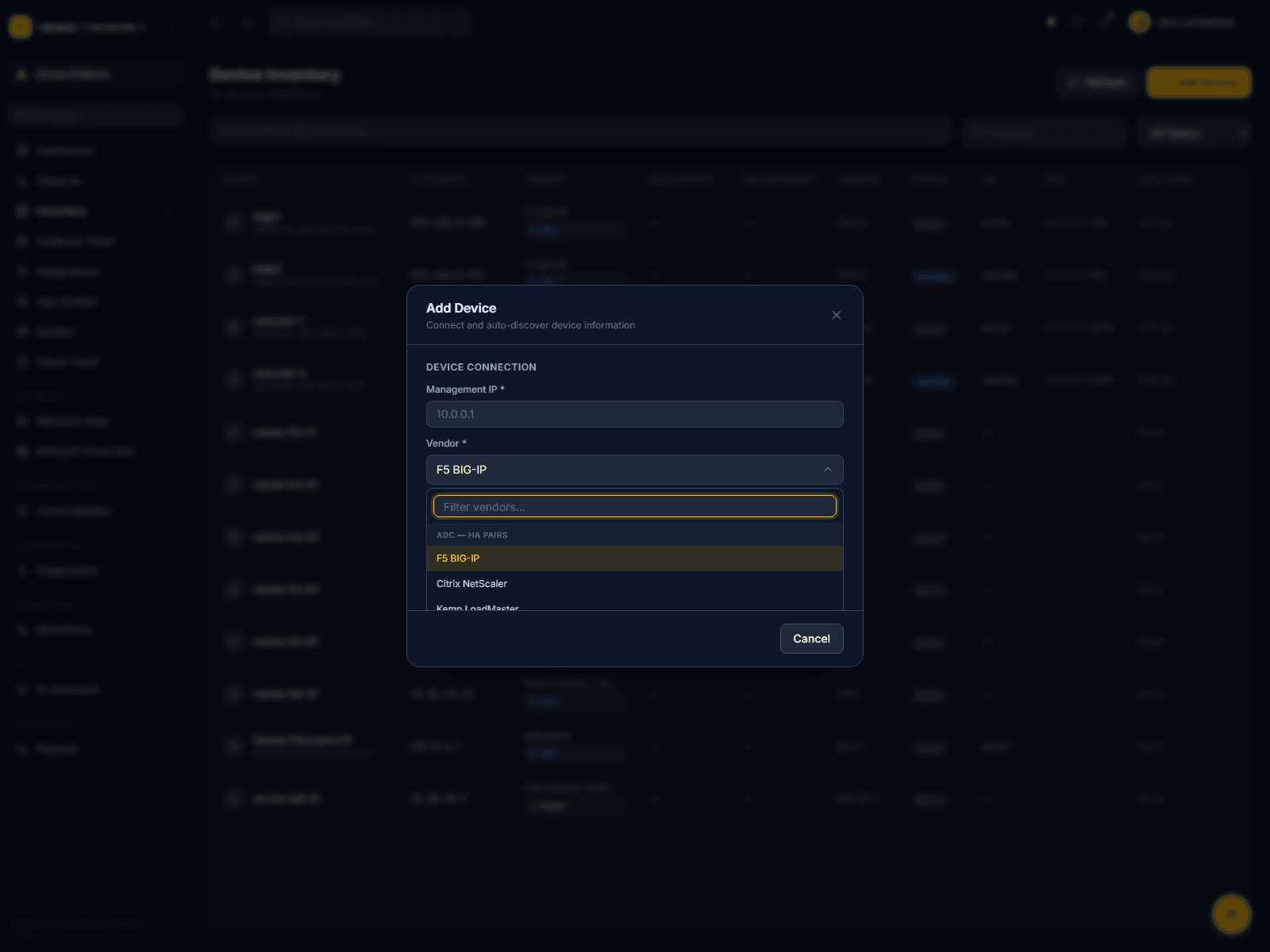Select F5 BIG-IP from vendor list
This screenshot has width=1270, height=952.
coord(635,559)
